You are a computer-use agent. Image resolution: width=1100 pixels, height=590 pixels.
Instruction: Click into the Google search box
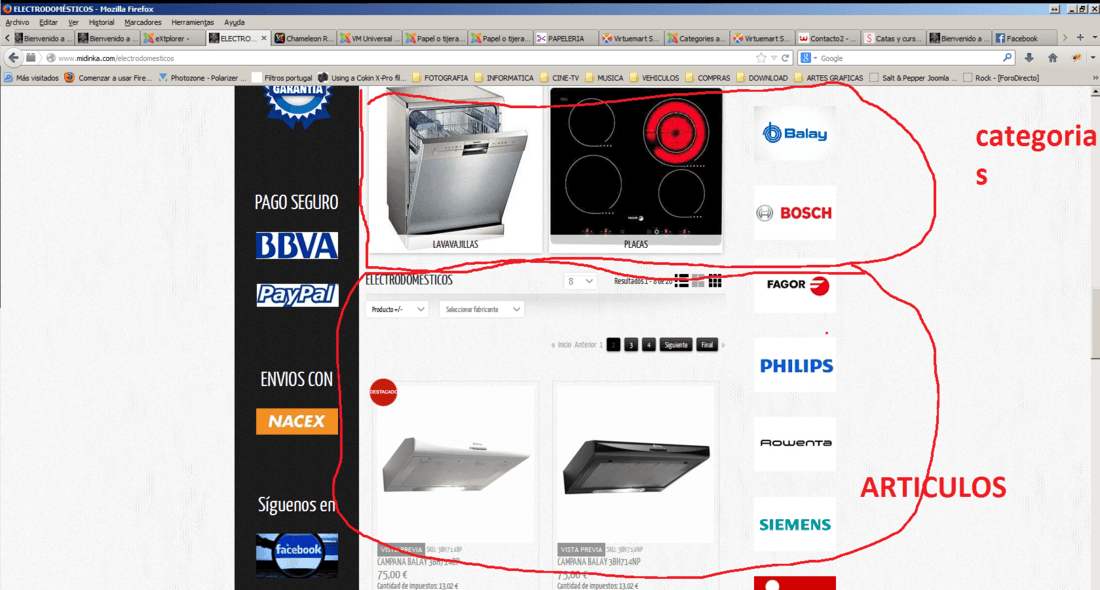coord(908,58)
